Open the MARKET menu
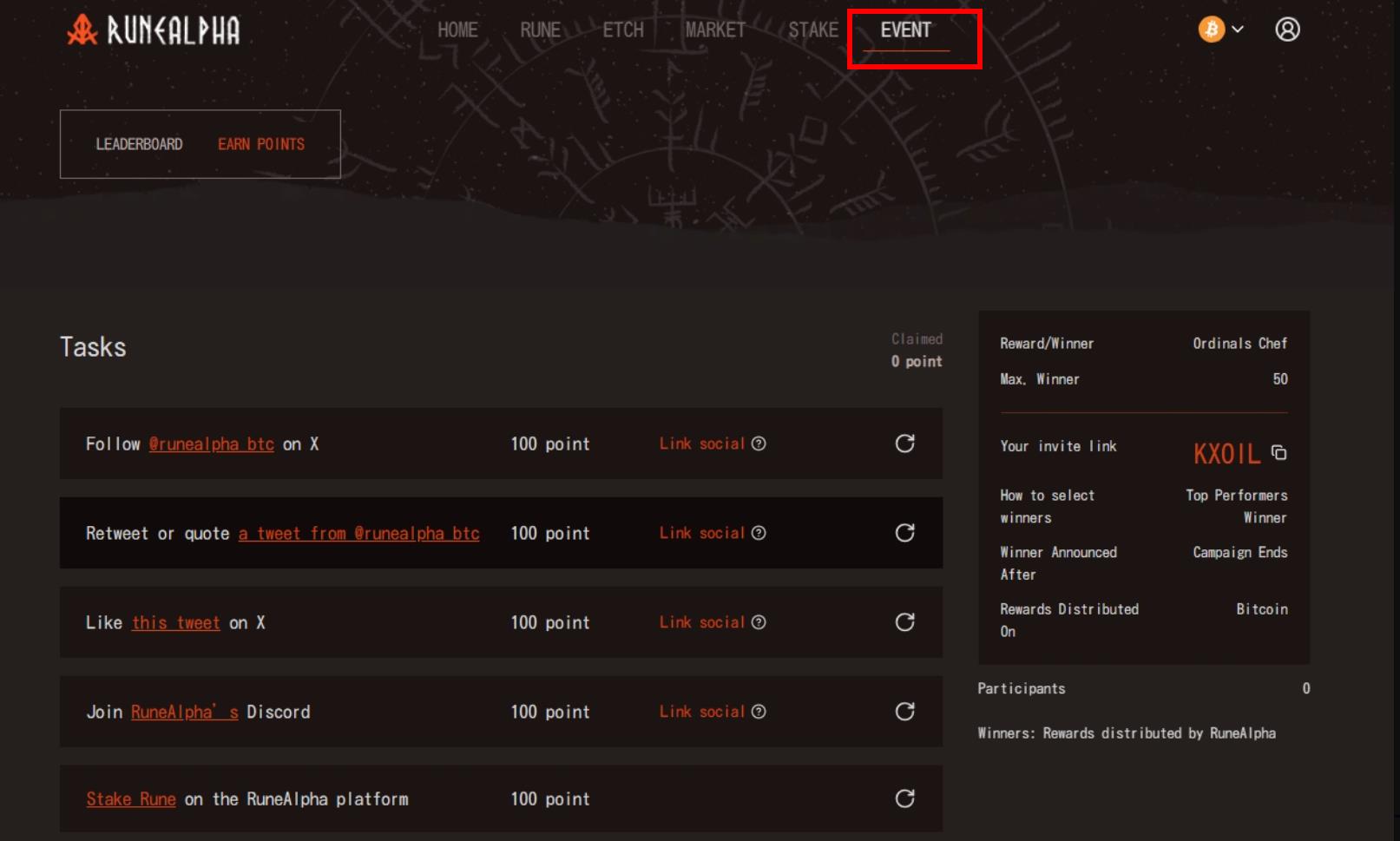 pyautogui.click(x=715, y=30)
